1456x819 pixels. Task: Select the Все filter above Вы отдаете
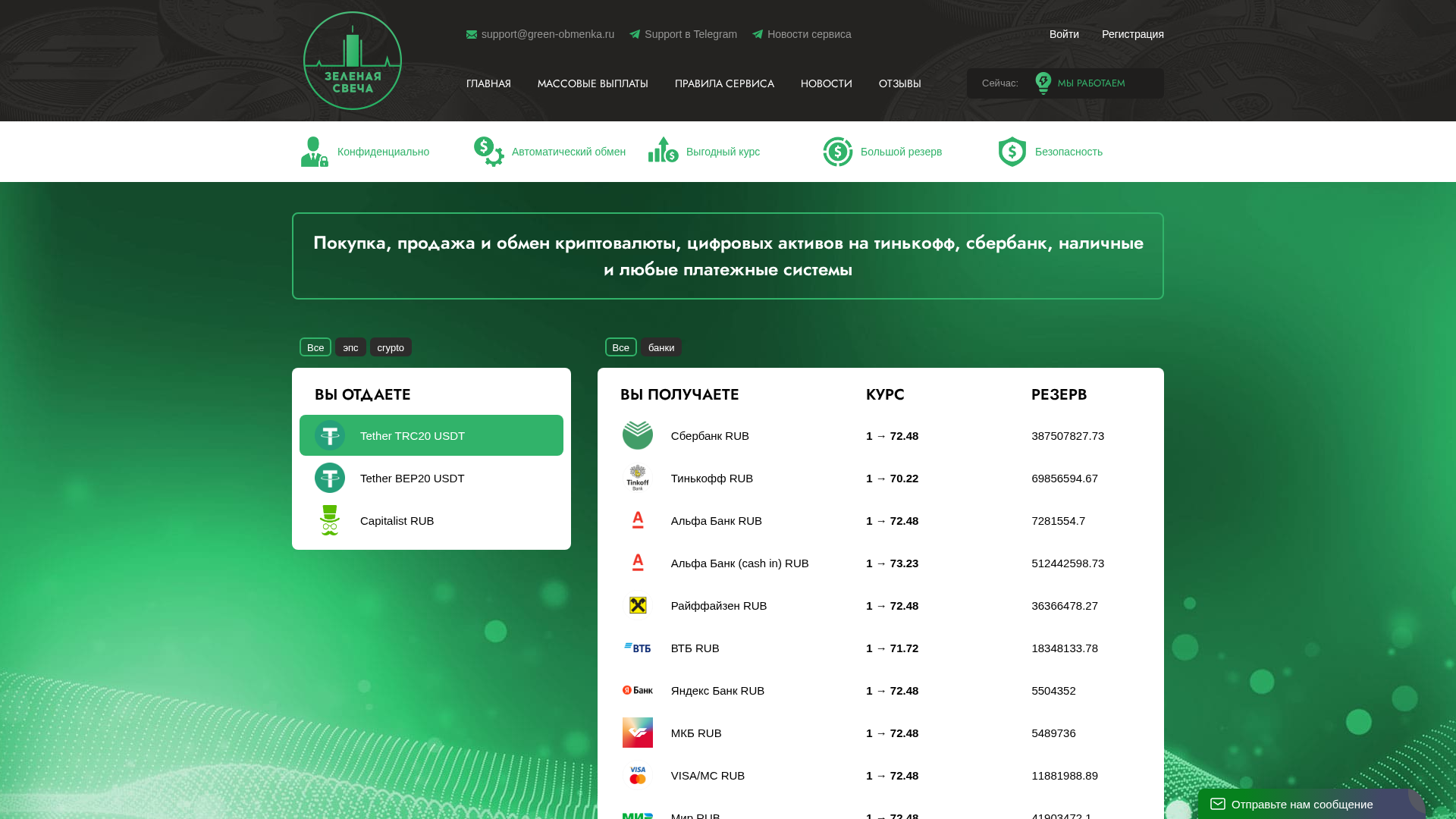(315, 347)
